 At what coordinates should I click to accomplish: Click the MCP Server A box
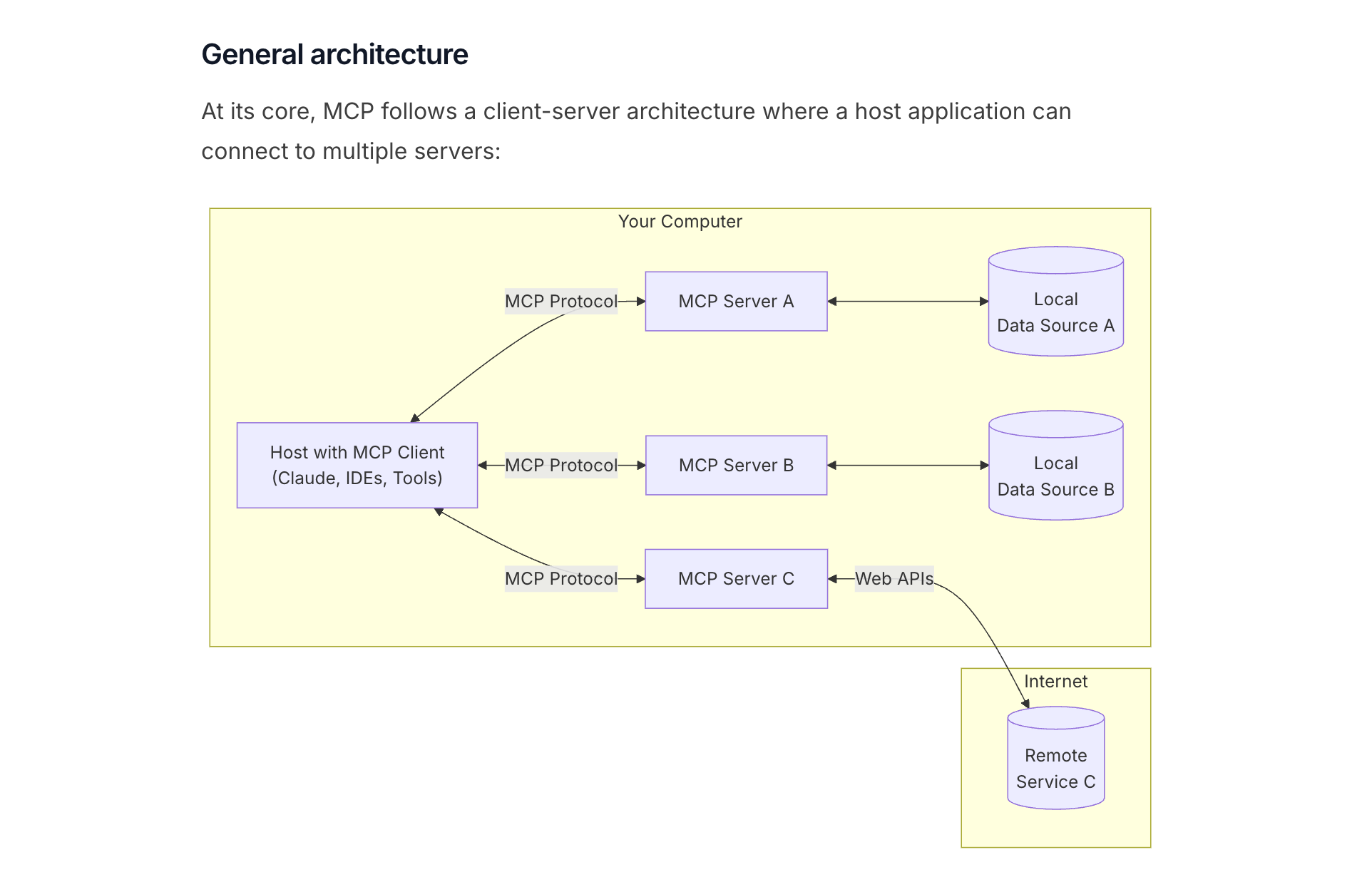pos(736,302)
